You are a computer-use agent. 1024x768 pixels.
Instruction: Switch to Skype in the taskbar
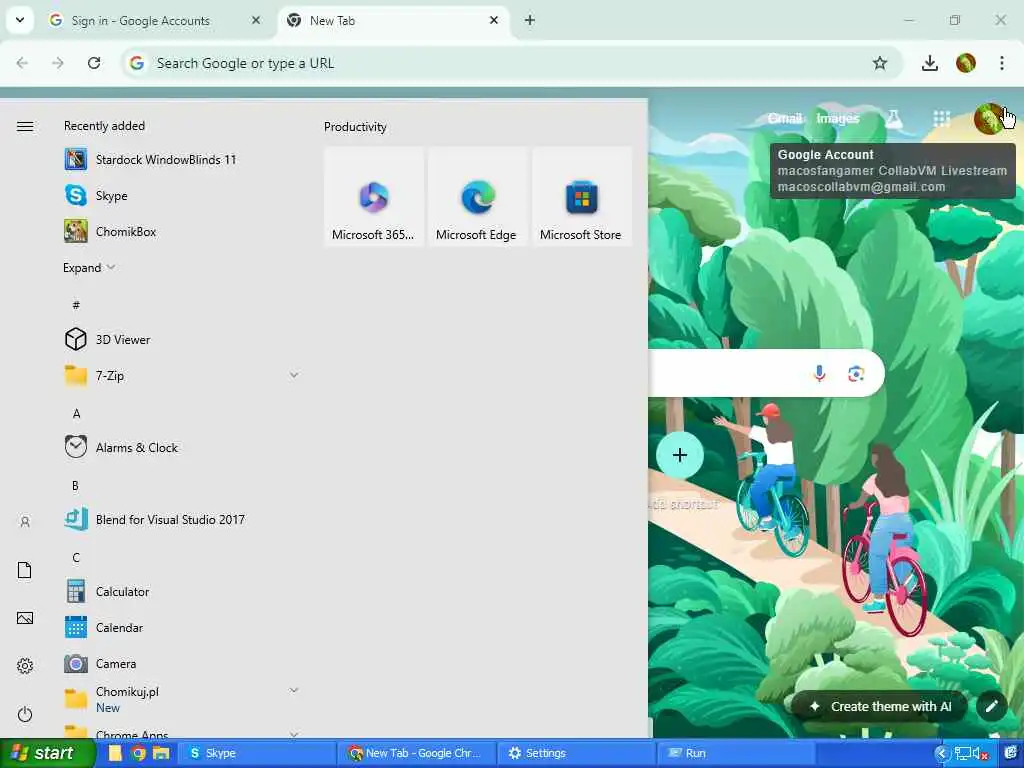coord(256,753)
